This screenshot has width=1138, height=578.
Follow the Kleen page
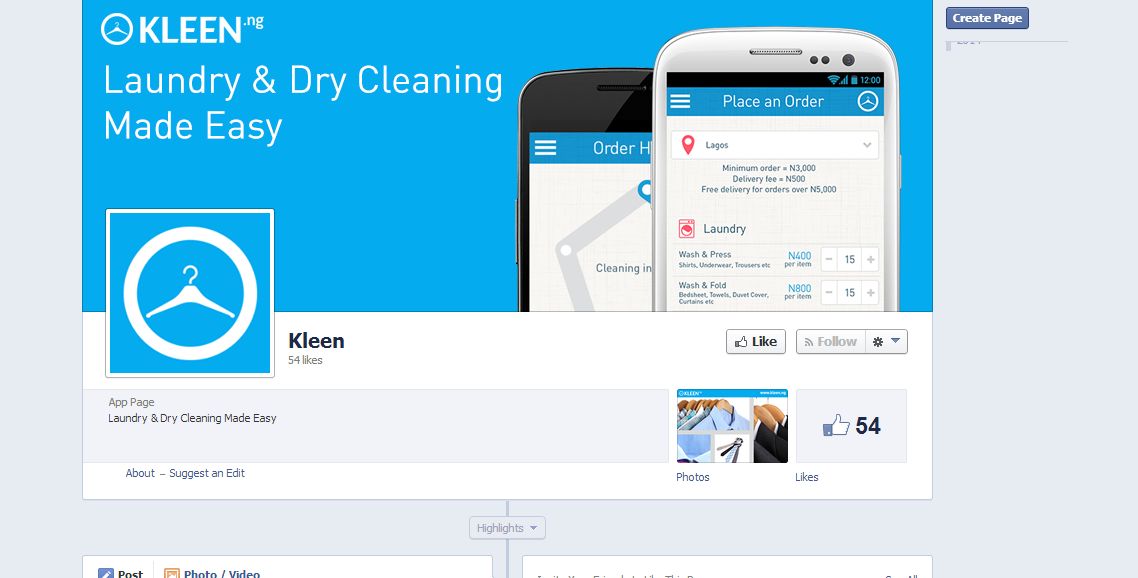pyautogui.click(x=830, y=342)
